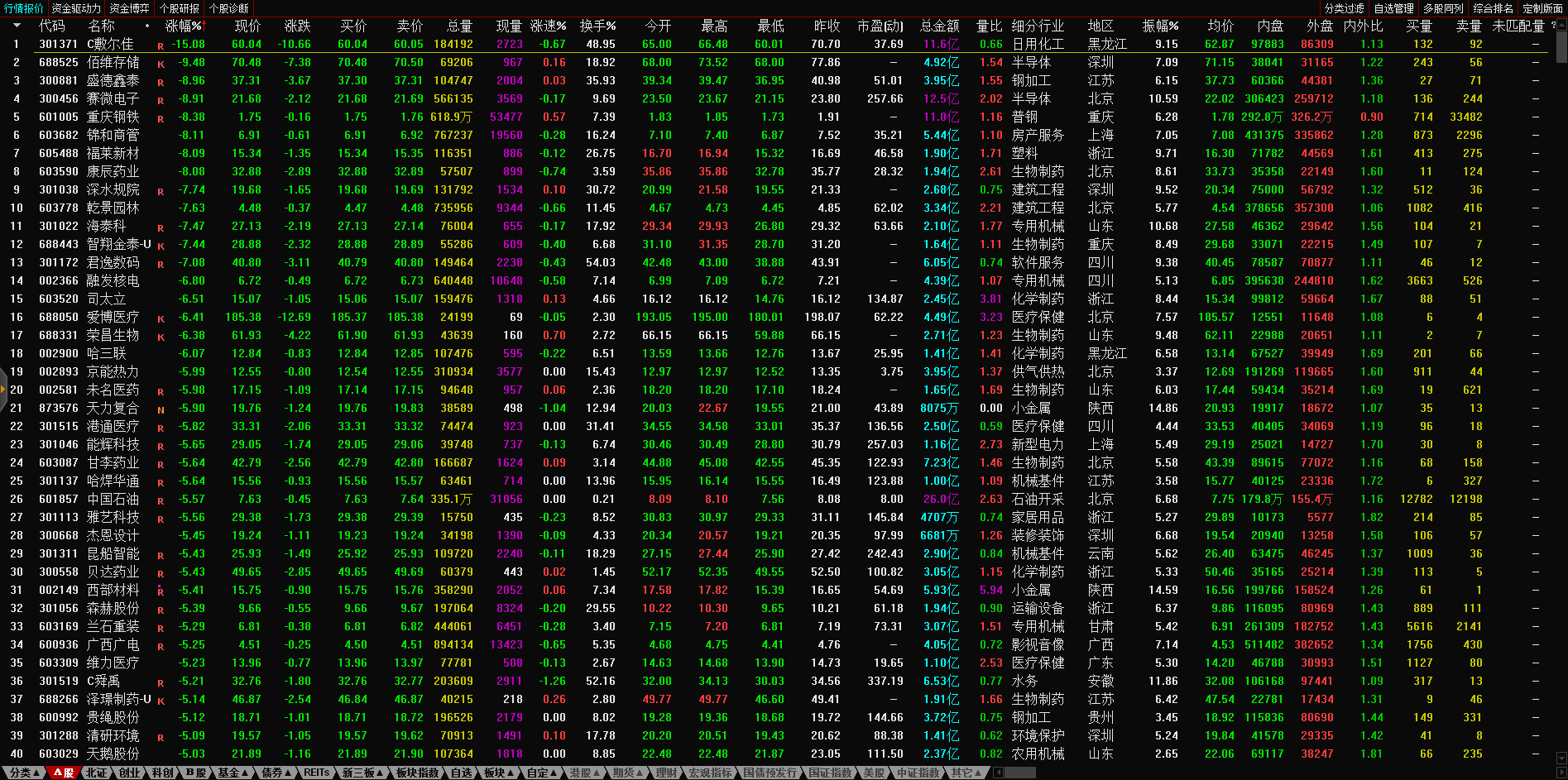This screenshot has height=780, width=1568.
Task: Click the N marker beside 天力复合
Action: (161, 409)
